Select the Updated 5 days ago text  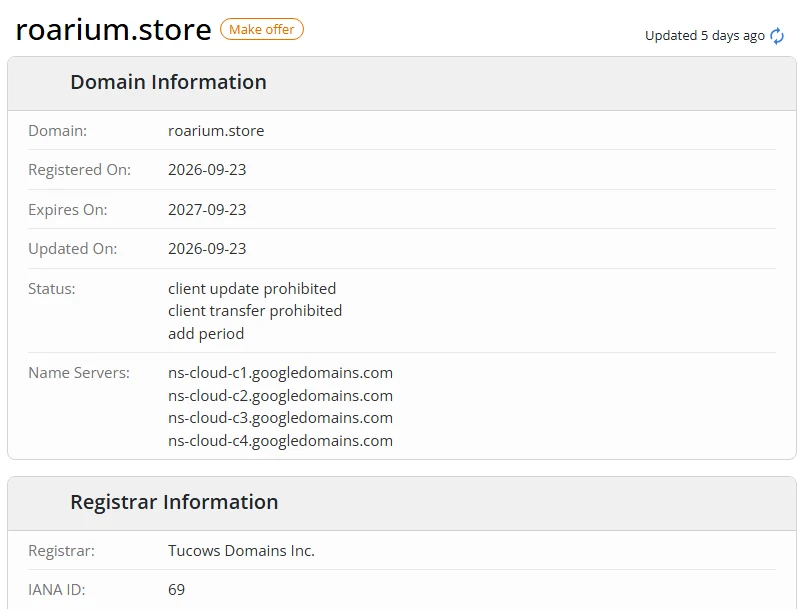click(705, 36)
